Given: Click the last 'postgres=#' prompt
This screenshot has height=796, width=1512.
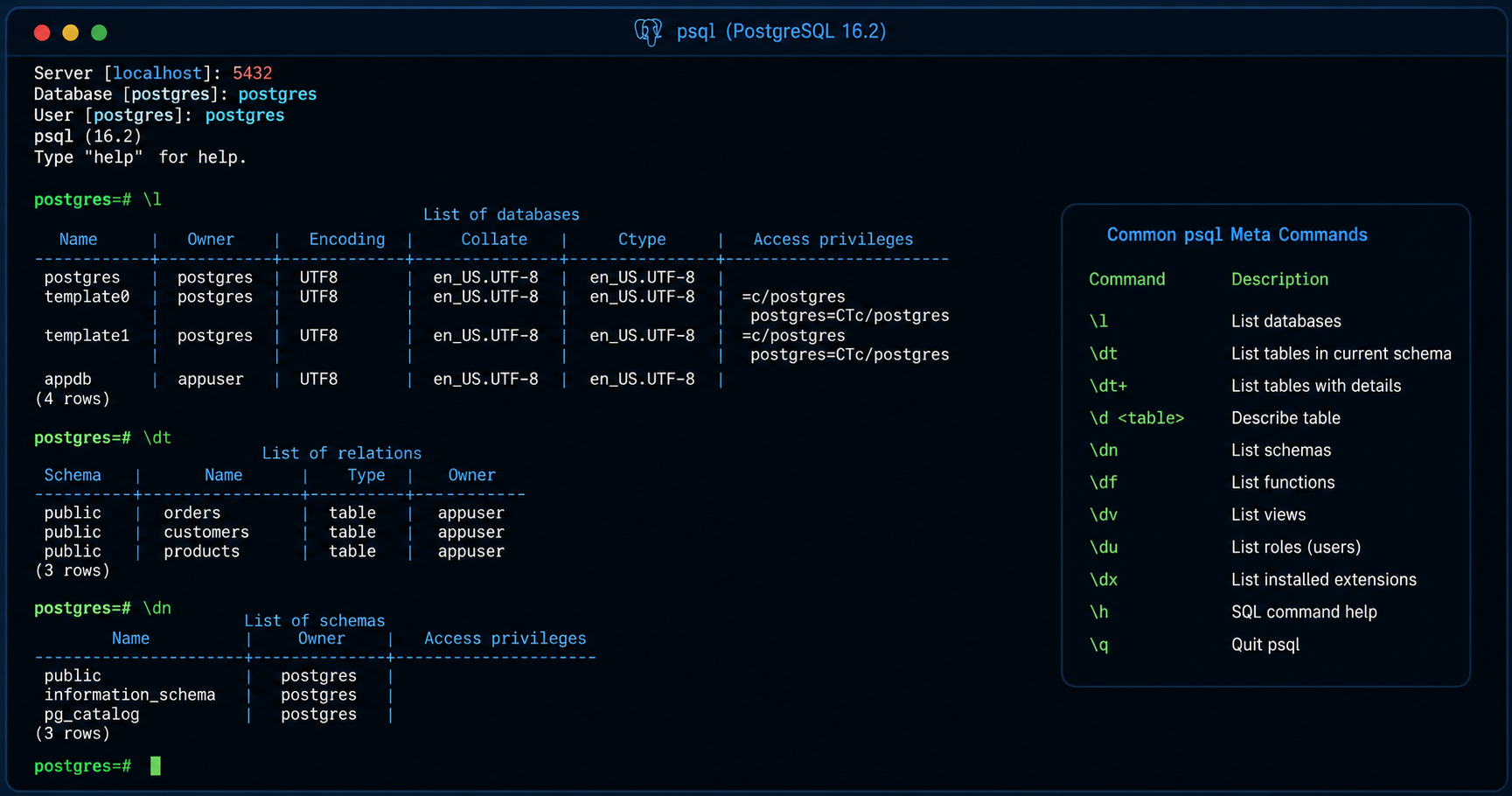Looking at the screenshot, I should point(83,766).
